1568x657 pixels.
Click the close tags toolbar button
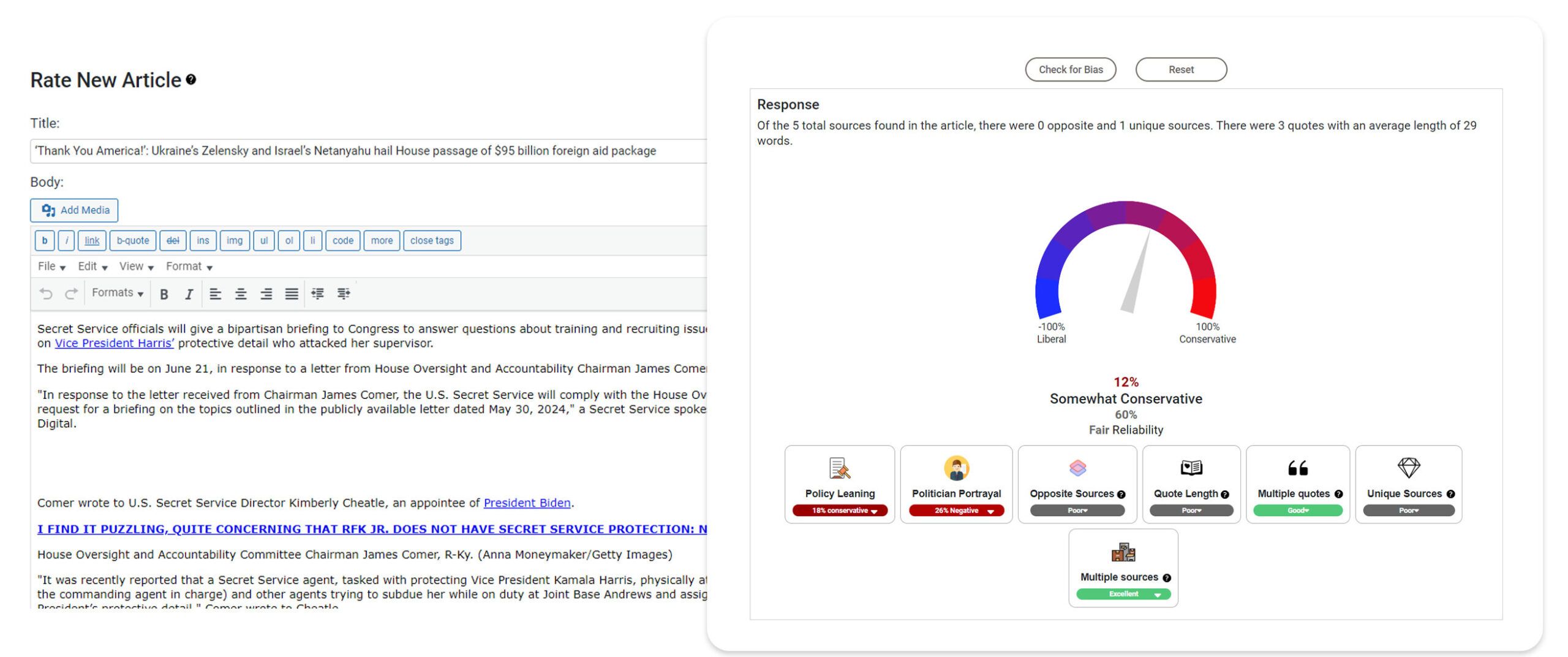[x=432, y=240]
